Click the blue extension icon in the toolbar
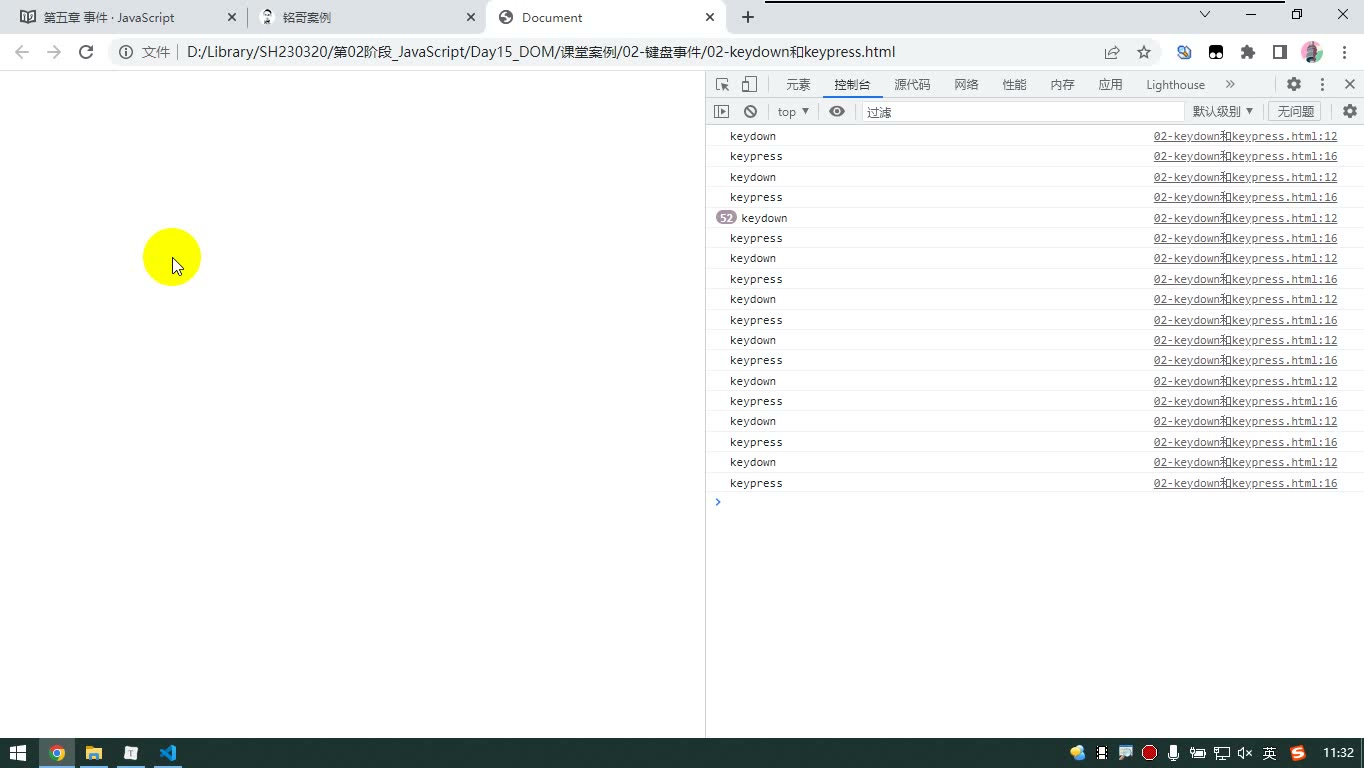The width and height of the screenshot is (1364, 768). [1184, 52]
